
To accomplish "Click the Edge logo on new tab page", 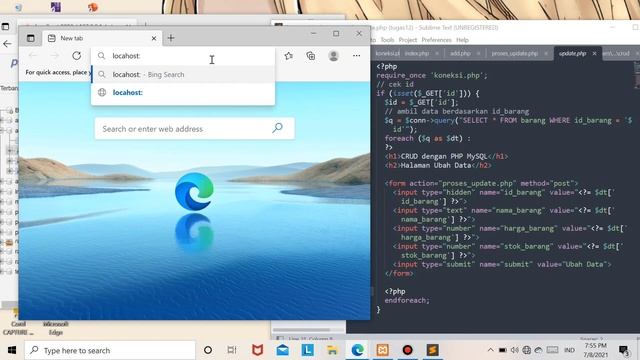I will (194, 191).
